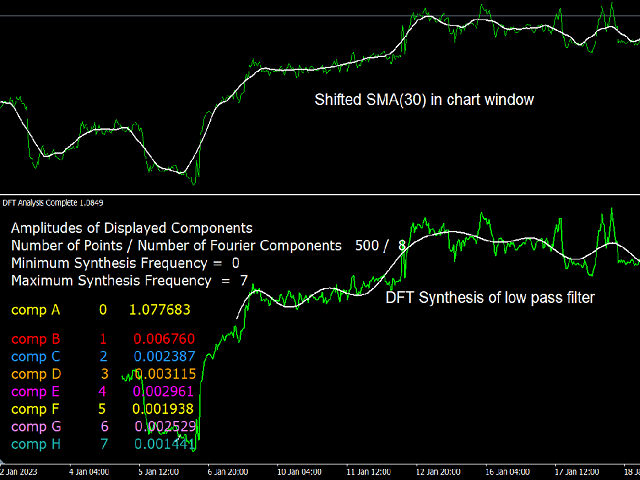Click the comp G amplitude 0.002529

tap(165, 427)
